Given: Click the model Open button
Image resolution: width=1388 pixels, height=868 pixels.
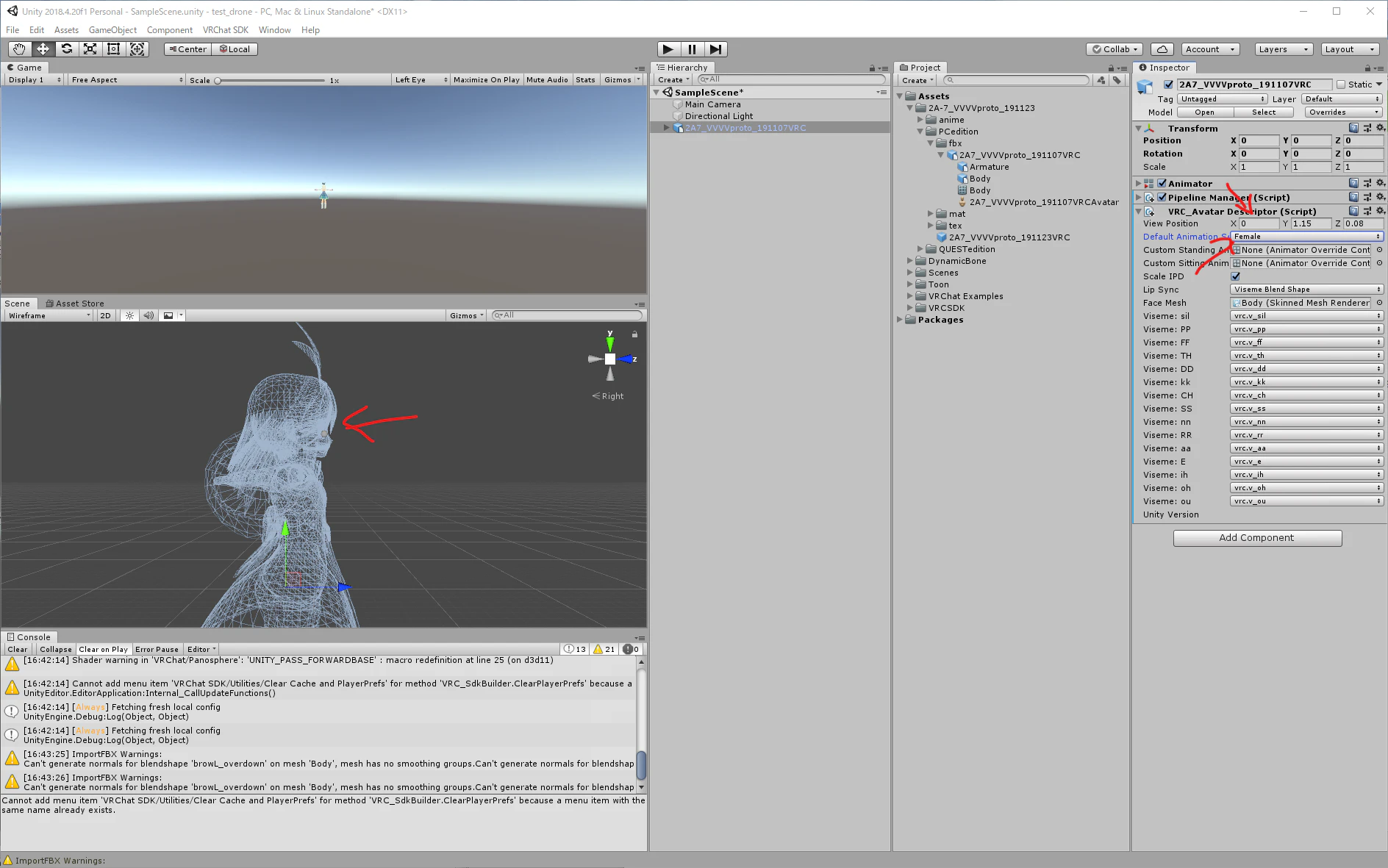Looking at the screenshot, I should click(1204, 112).
